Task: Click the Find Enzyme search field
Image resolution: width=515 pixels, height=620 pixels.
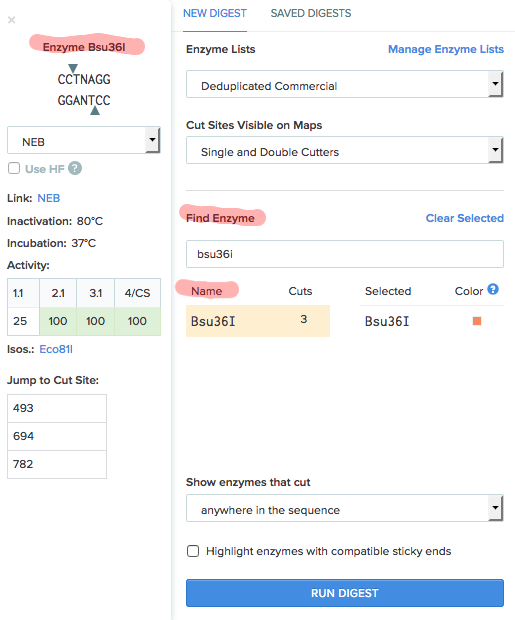Action: pos(345,254)
